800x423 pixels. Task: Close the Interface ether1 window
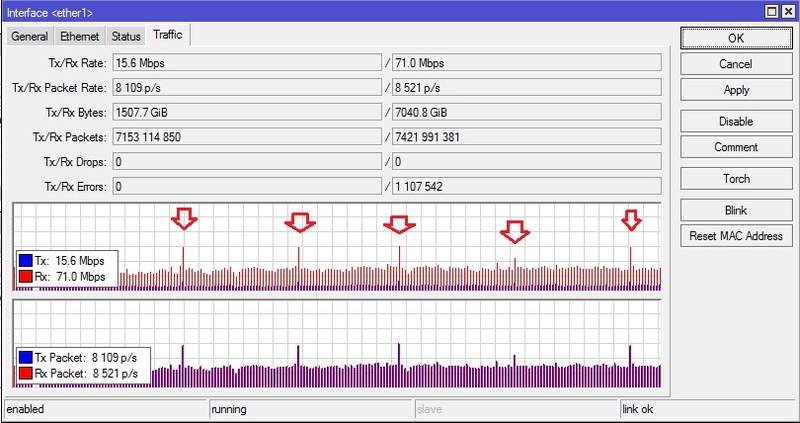(x=787, y=12)
